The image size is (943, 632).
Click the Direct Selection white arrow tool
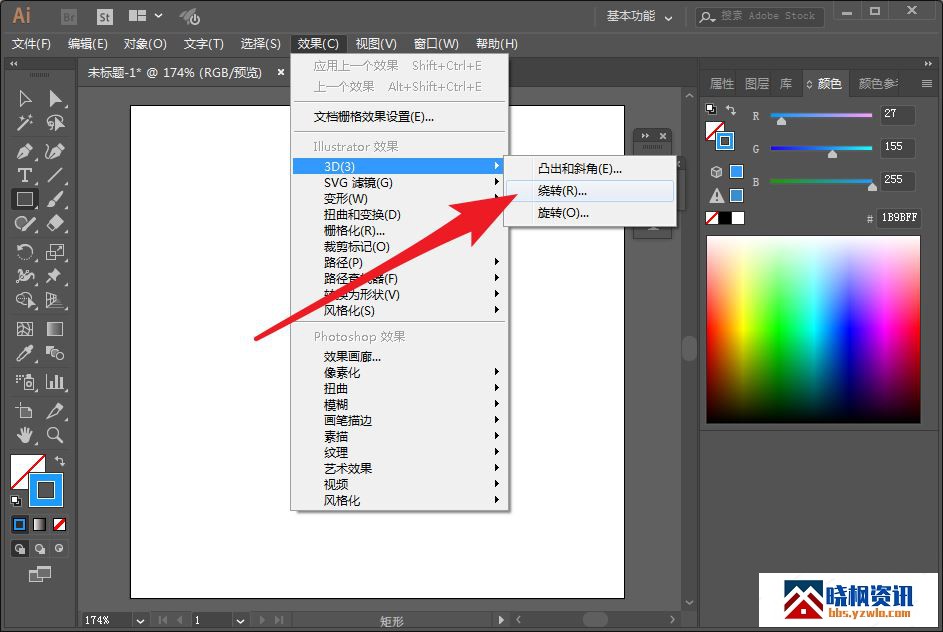55,98
